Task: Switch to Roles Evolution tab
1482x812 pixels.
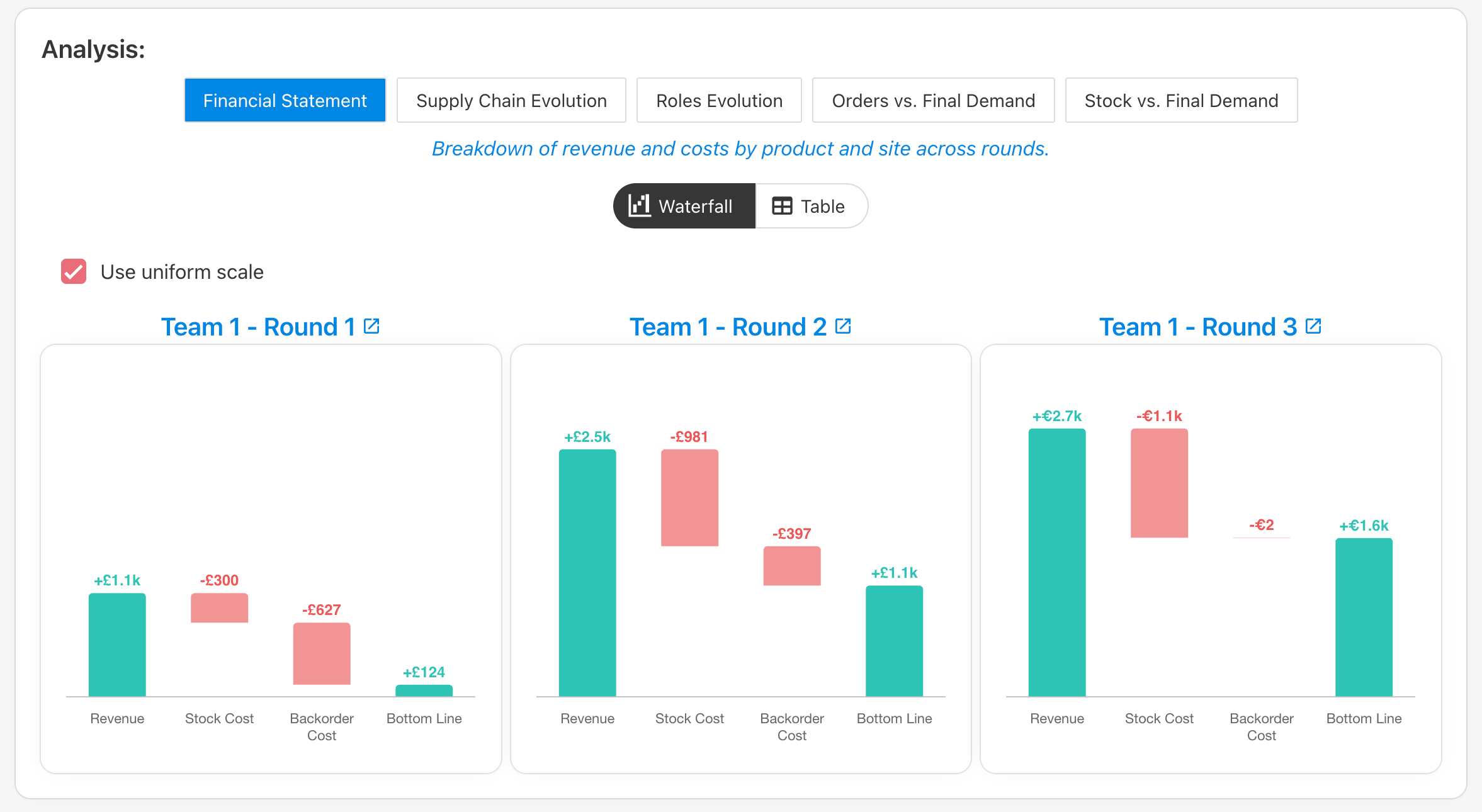Action: tap(719, 100)
